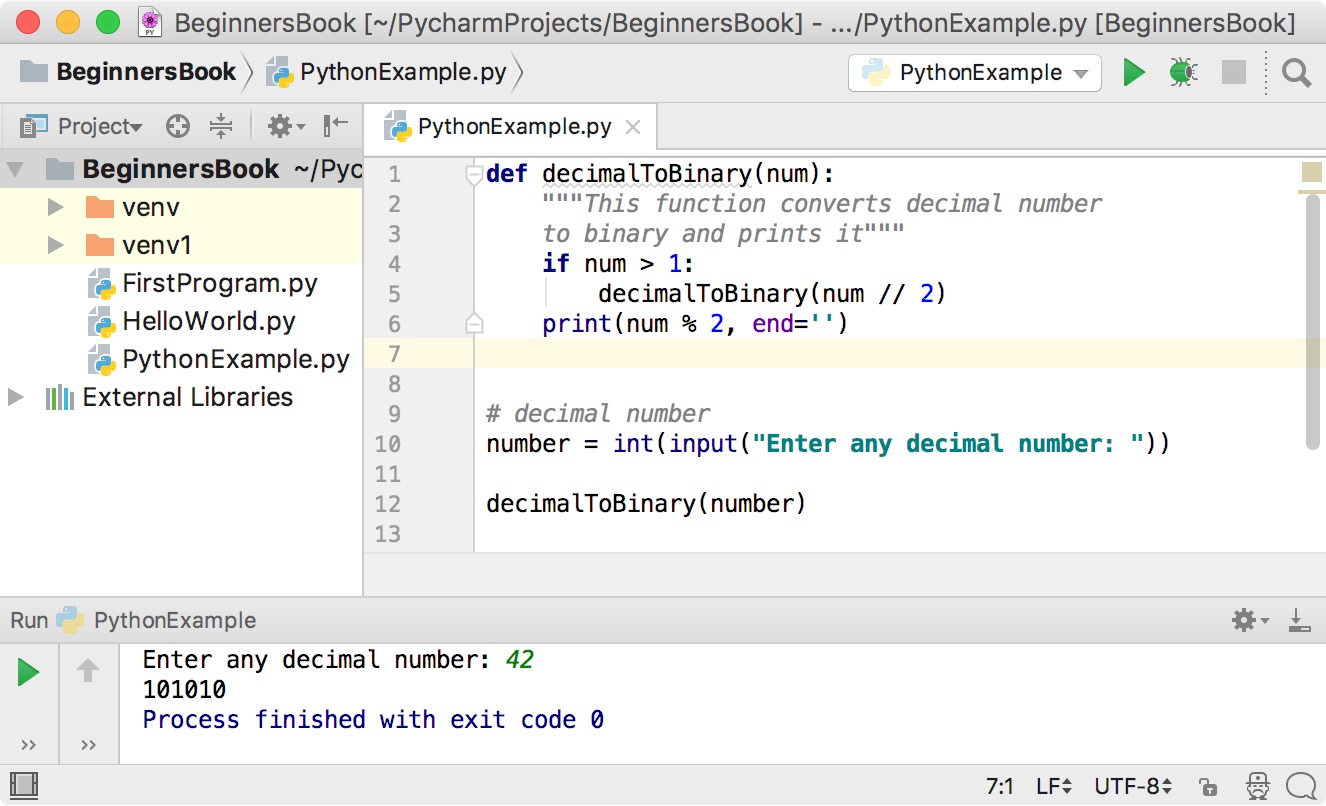The width and height of the screenshot is (1326, 806).
Task: Click the decimalToBinary(number) call on line 12
Action: (646, 504)
